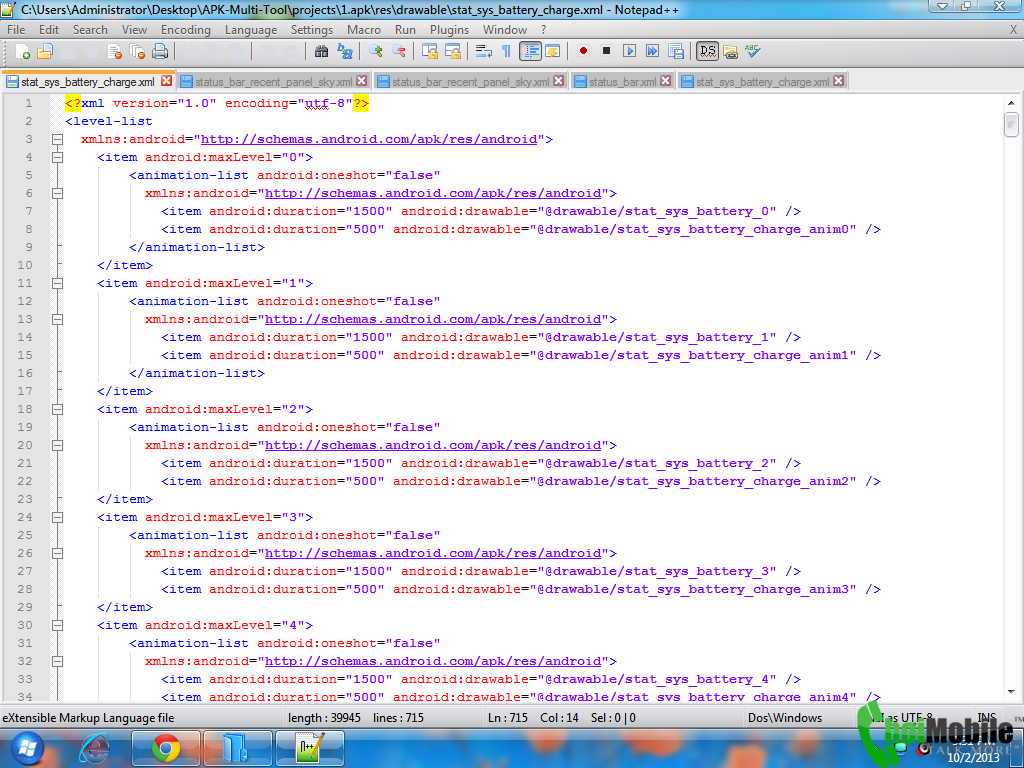Open the ? help menu
The height and width of the screenshot is (768, 1024).
click(543, 29)
